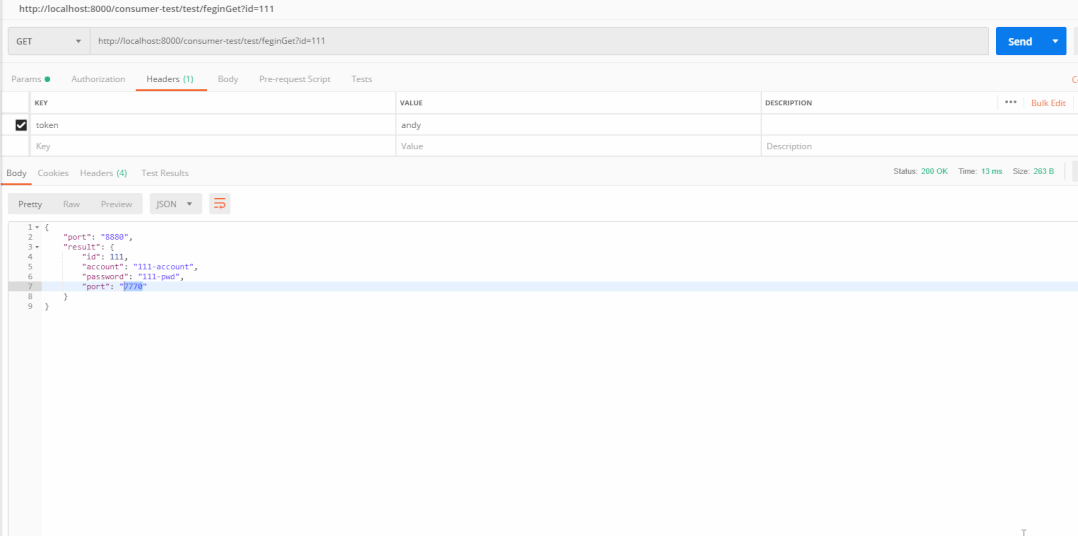Image resolution: width=1078 pixels, height=536 pixels.
Task: Open the Tests tab
Action: pos(362,79)
